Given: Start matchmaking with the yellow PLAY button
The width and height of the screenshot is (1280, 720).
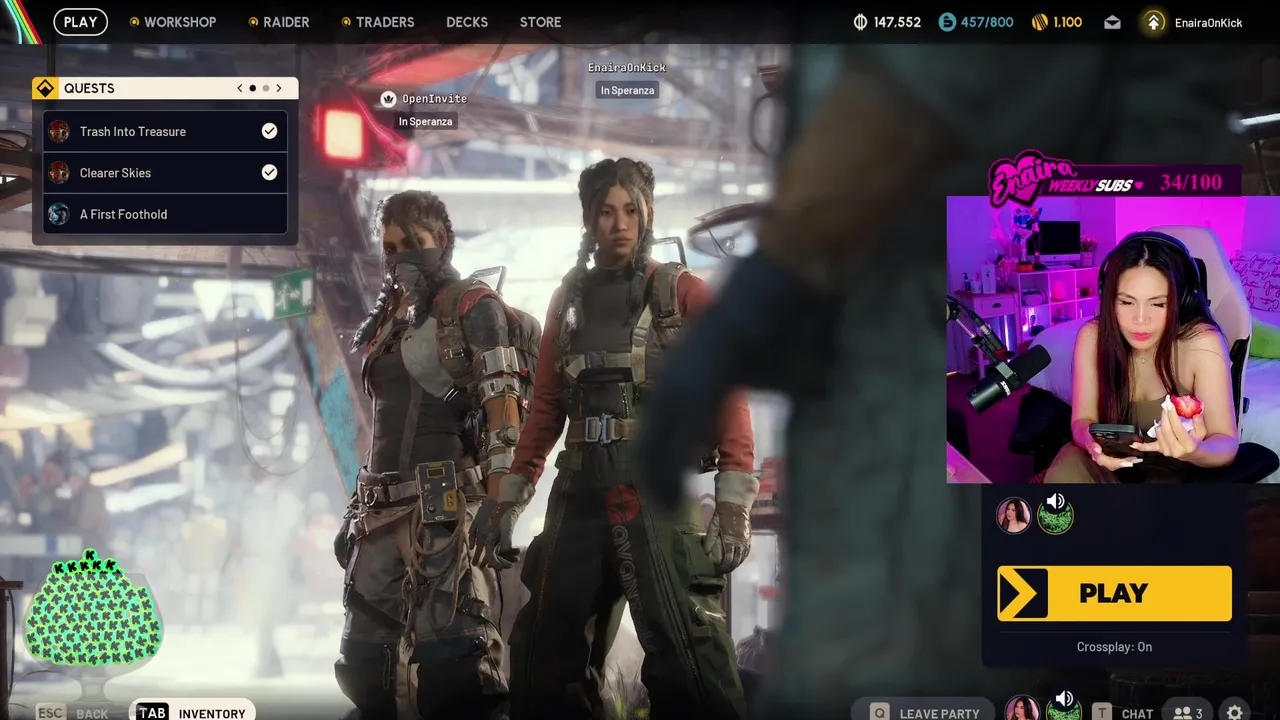Looking at the screenshot, I should point(1114,594).
